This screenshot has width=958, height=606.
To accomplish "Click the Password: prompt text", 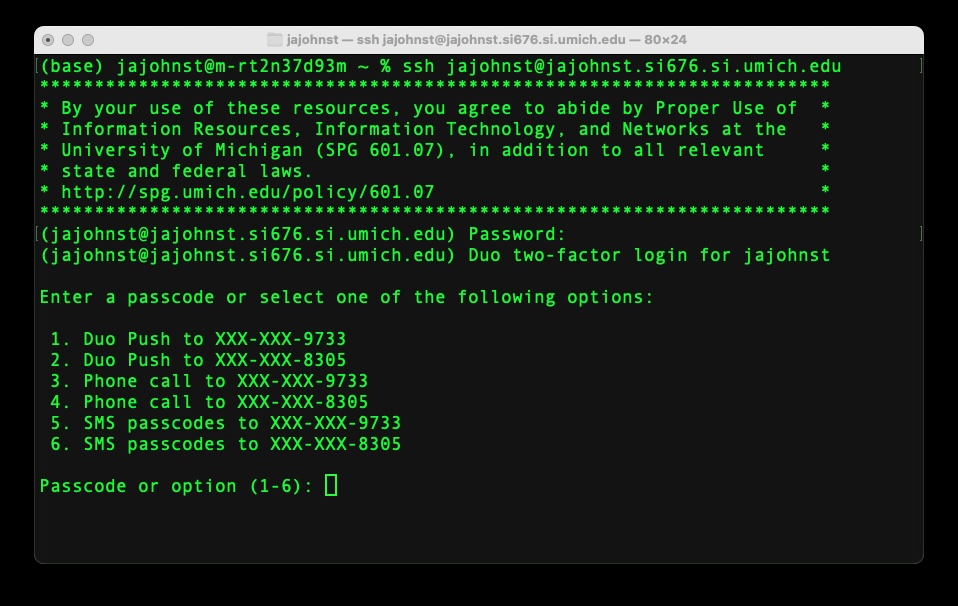I will (517, 234).
